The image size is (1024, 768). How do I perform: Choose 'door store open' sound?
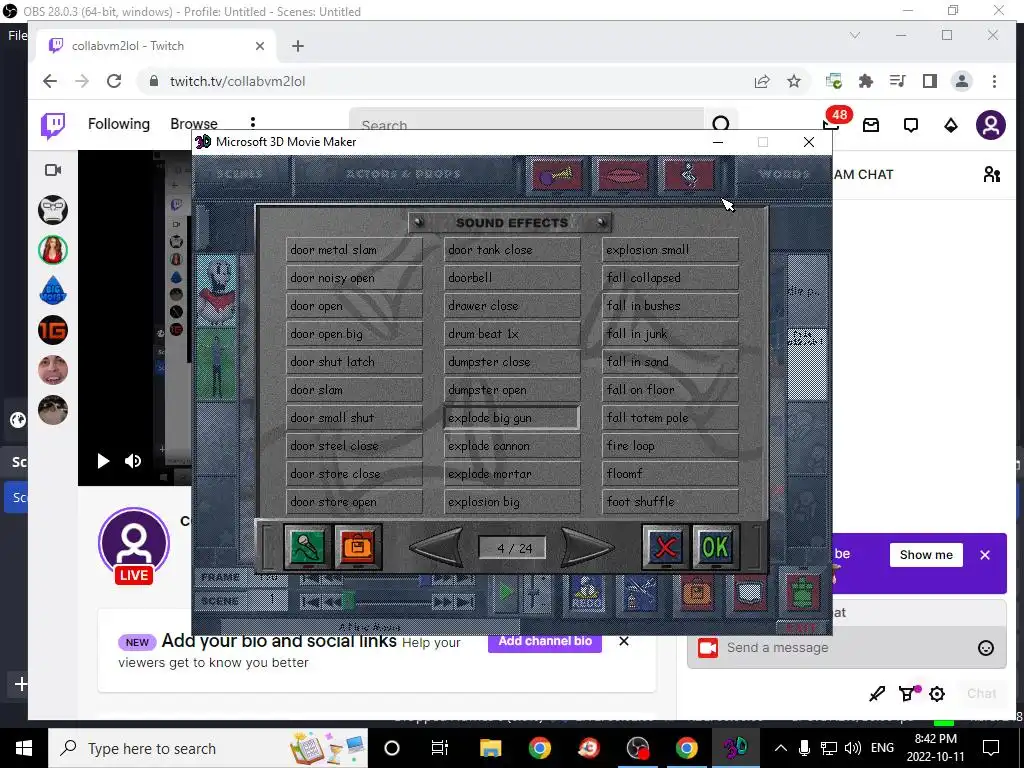[354, 502]
